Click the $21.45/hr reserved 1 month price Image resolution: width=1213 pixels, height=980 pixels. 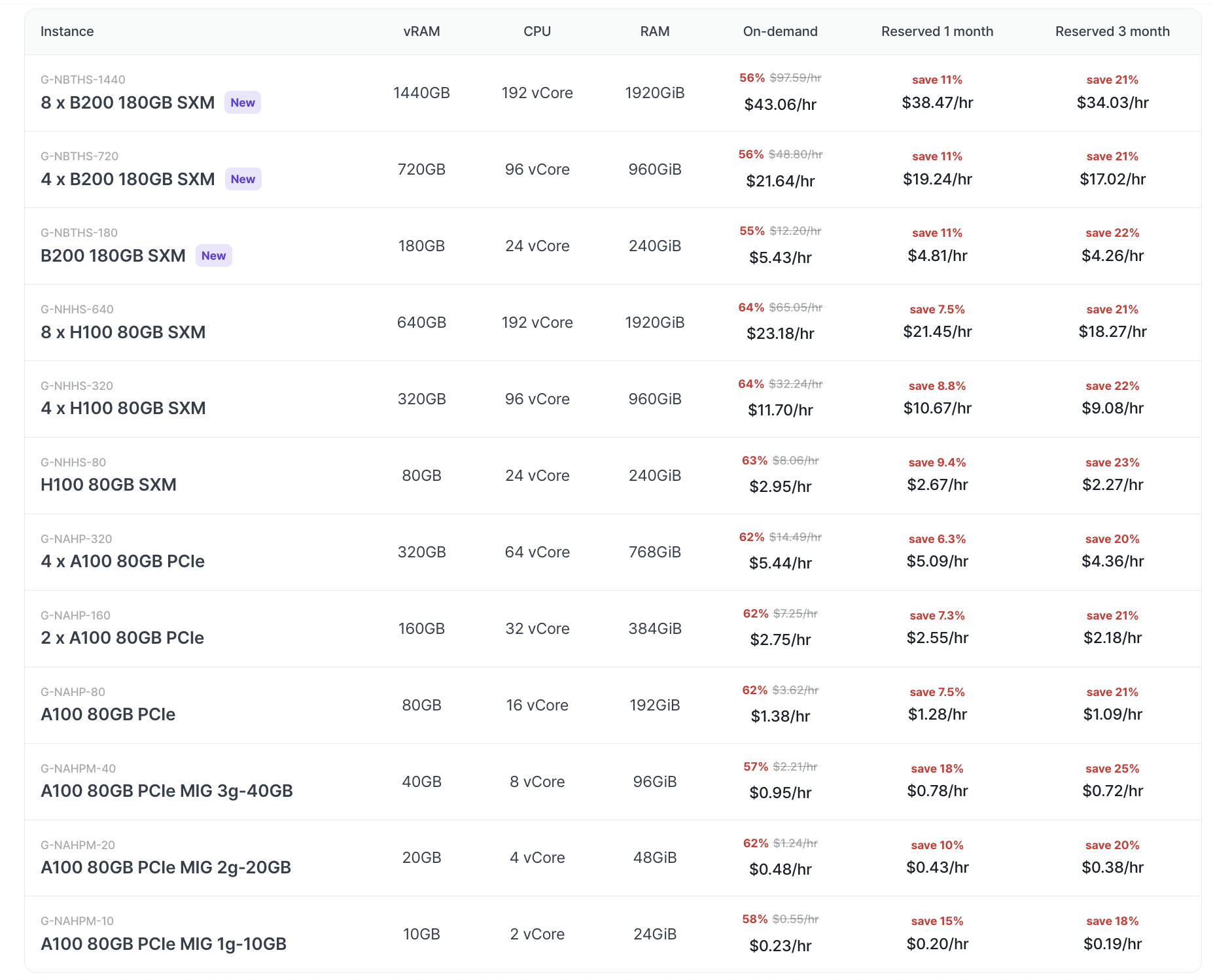point(937,332)
